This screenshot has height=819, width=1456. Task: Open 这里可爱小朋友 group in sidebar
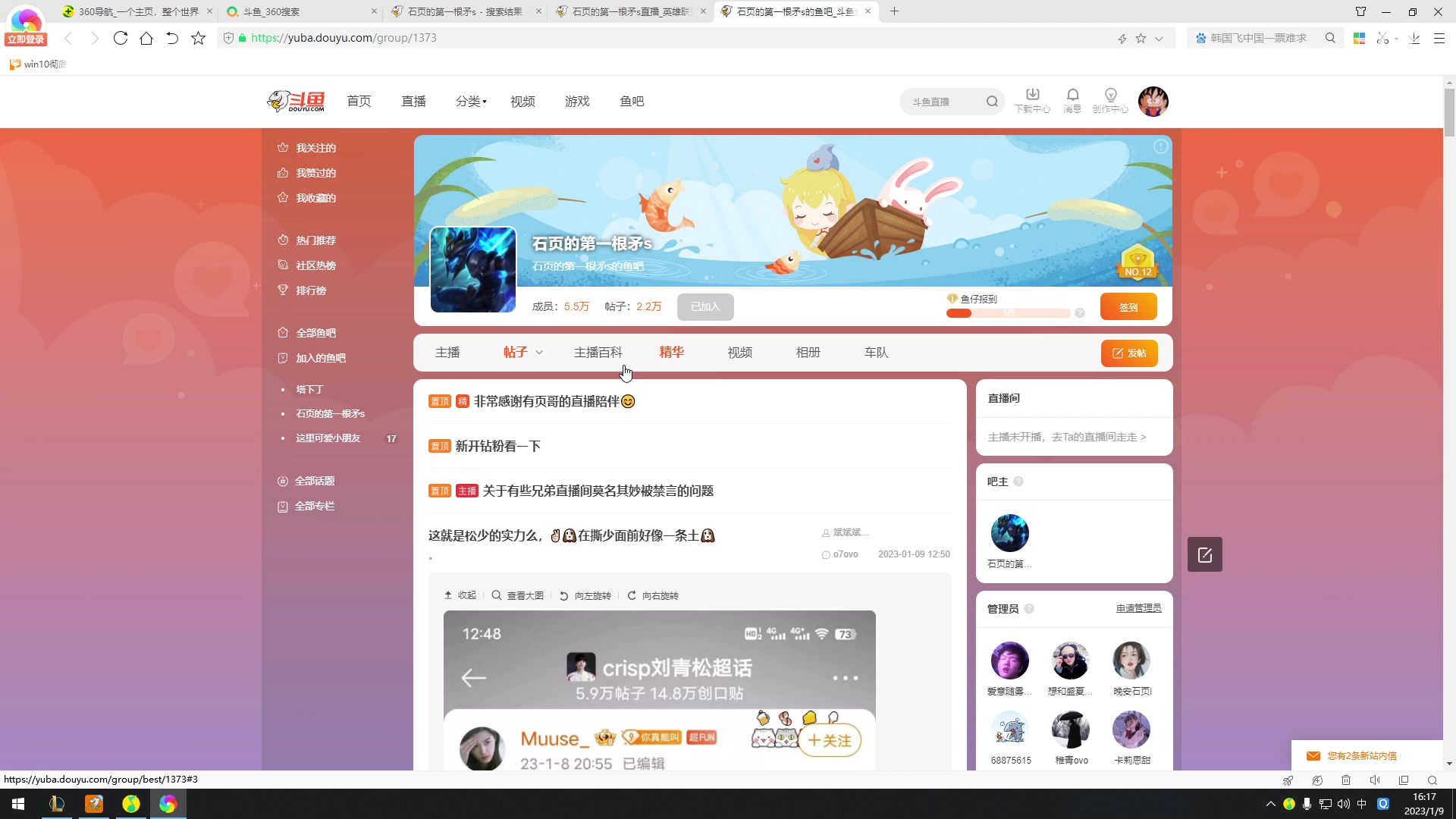click(x=328, y=438)
